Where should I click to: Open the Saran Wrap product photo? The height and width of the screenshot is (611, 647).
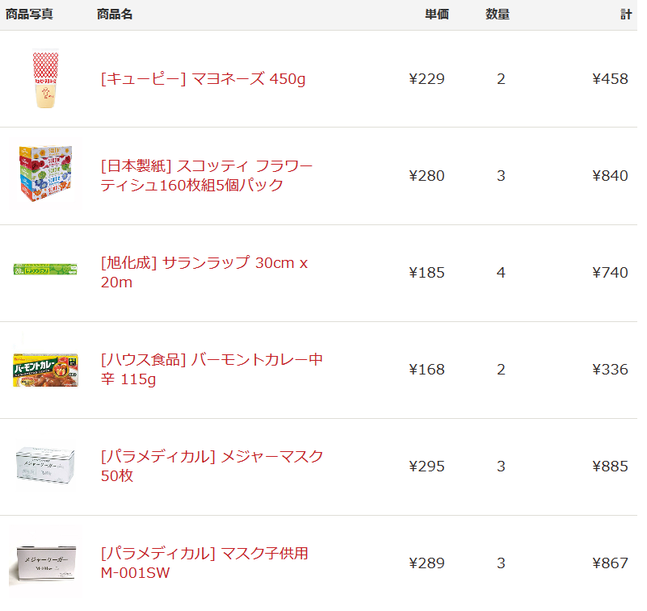[x=45, y=270]
